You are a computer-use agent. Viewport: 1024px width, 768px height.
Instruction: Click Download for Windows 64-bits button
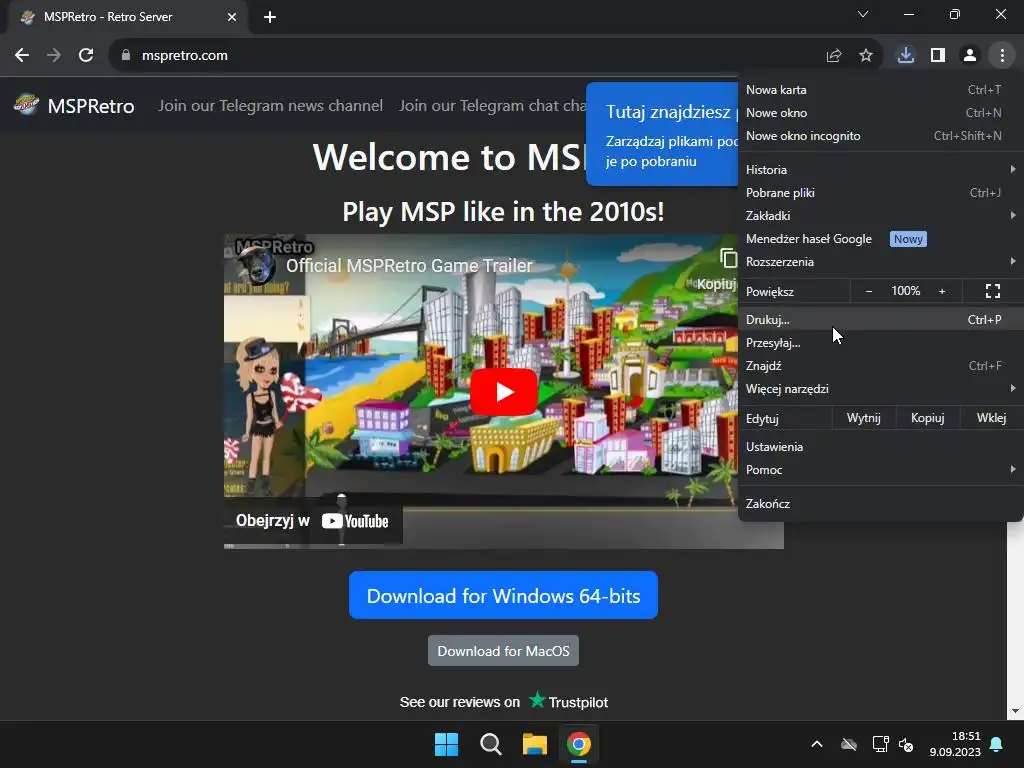pos(504,595)
